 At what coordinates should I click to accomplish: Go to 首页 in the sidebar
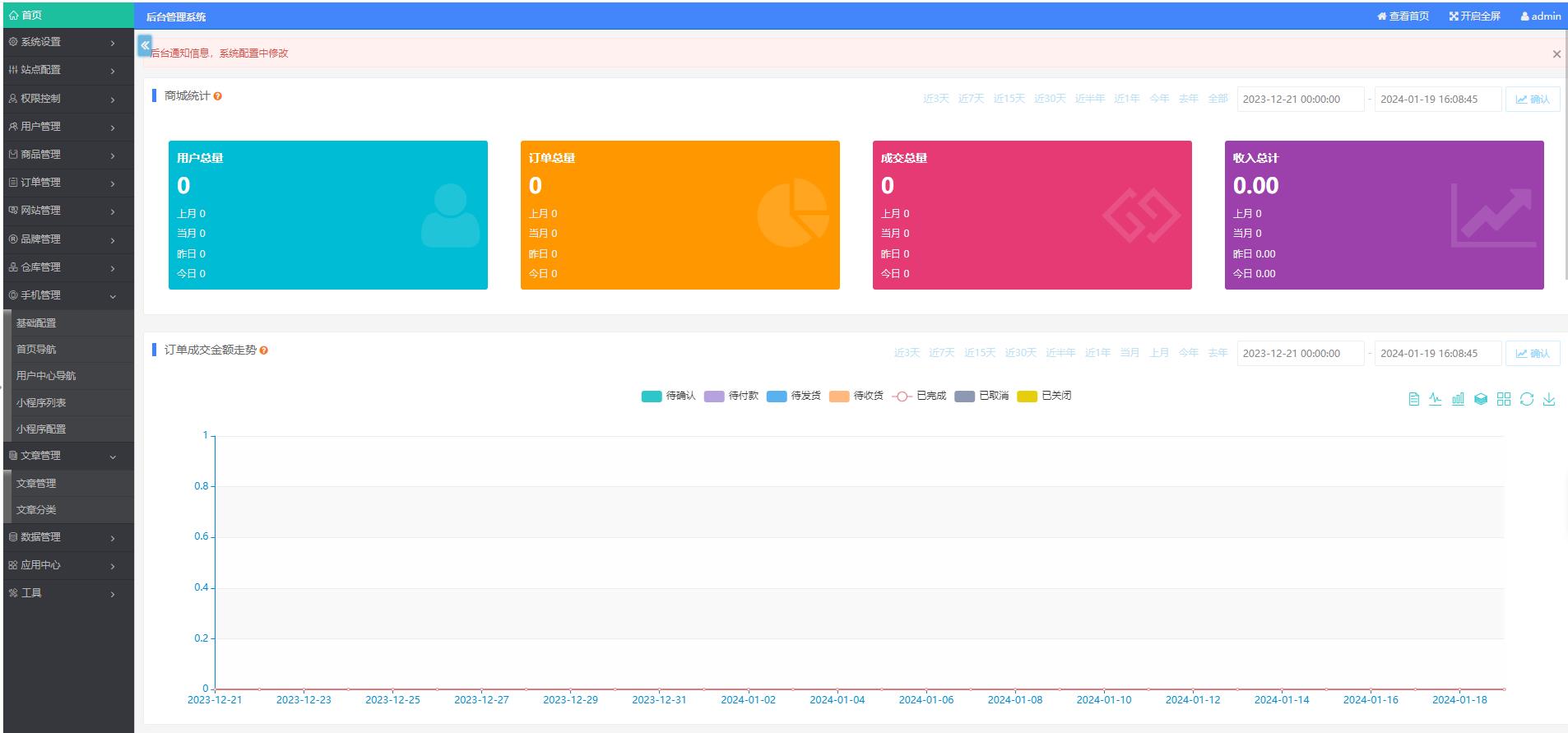click(x=68, y=15)
